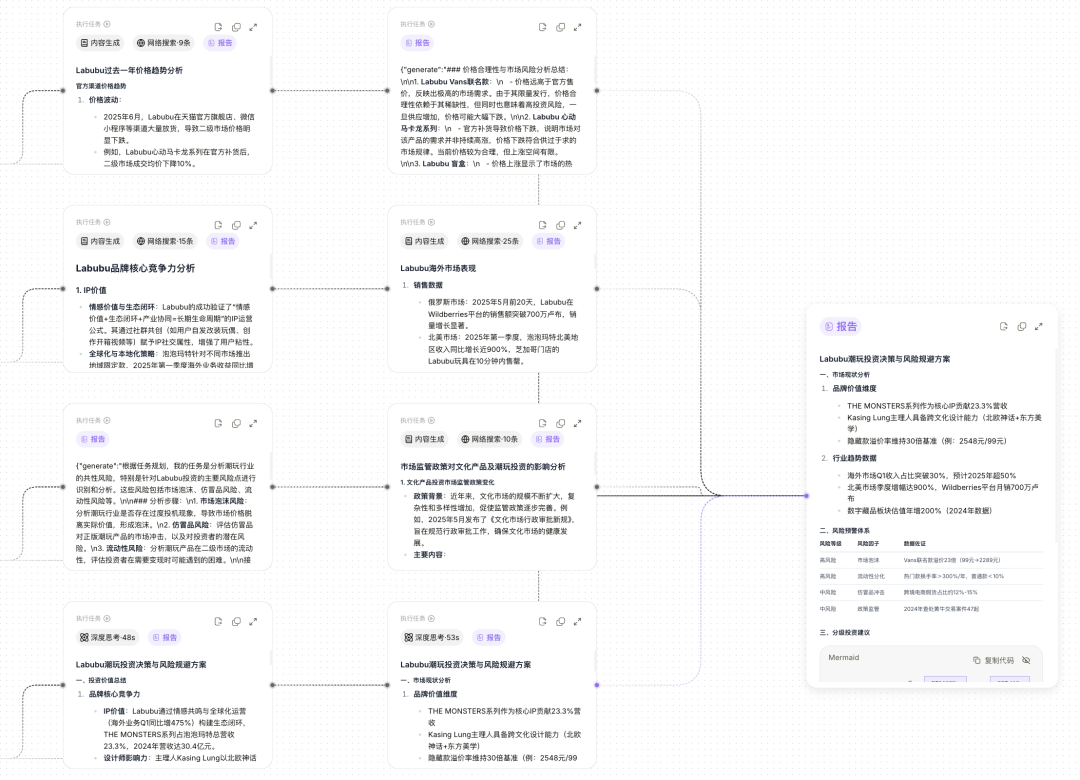The width and height of the screenshot is (1080, 780).
Task: Open 深度思考·53s tab
Action: (432, 637)
